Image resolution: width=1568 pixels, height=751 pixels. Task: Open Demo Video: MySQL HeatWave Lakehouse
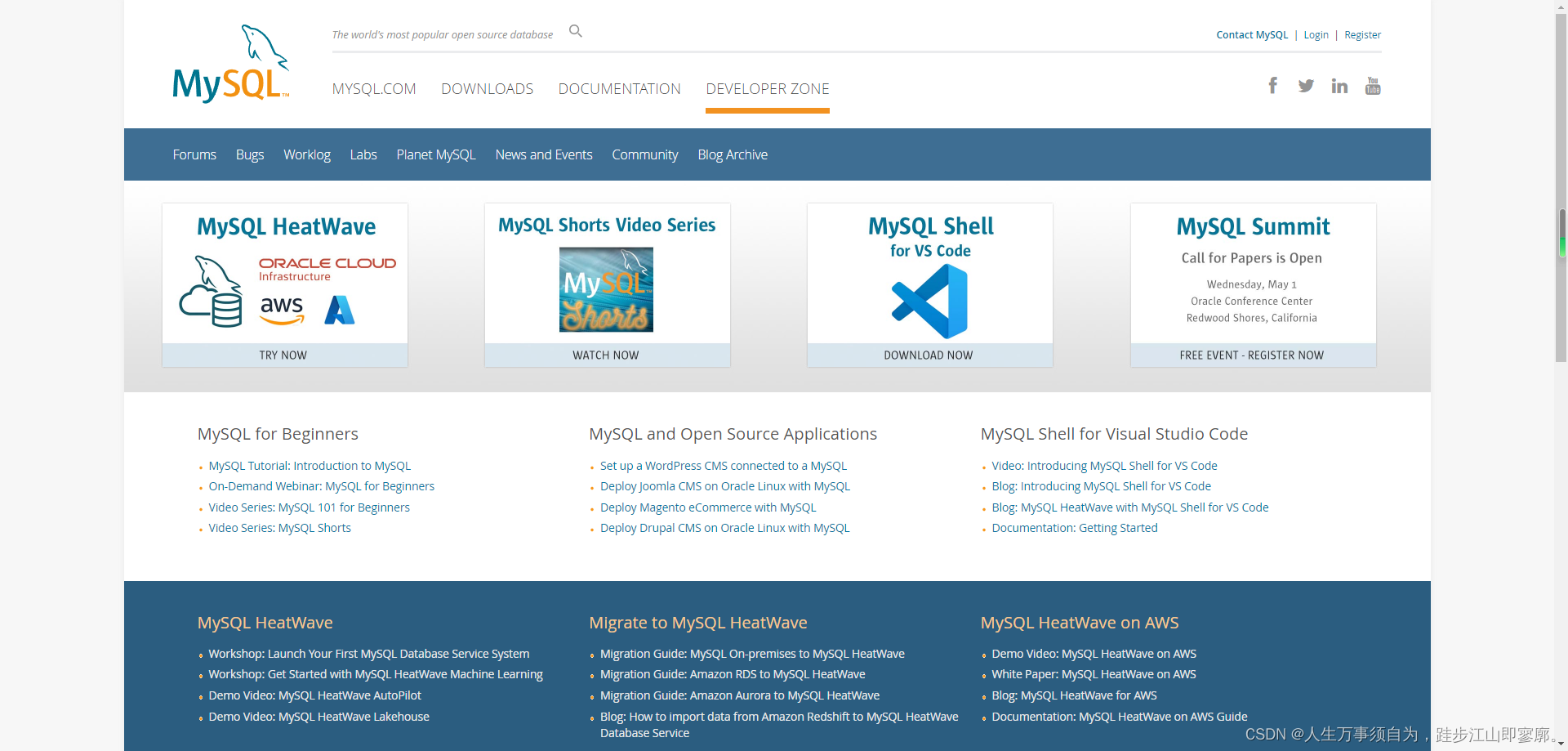(x=319, y=717)
